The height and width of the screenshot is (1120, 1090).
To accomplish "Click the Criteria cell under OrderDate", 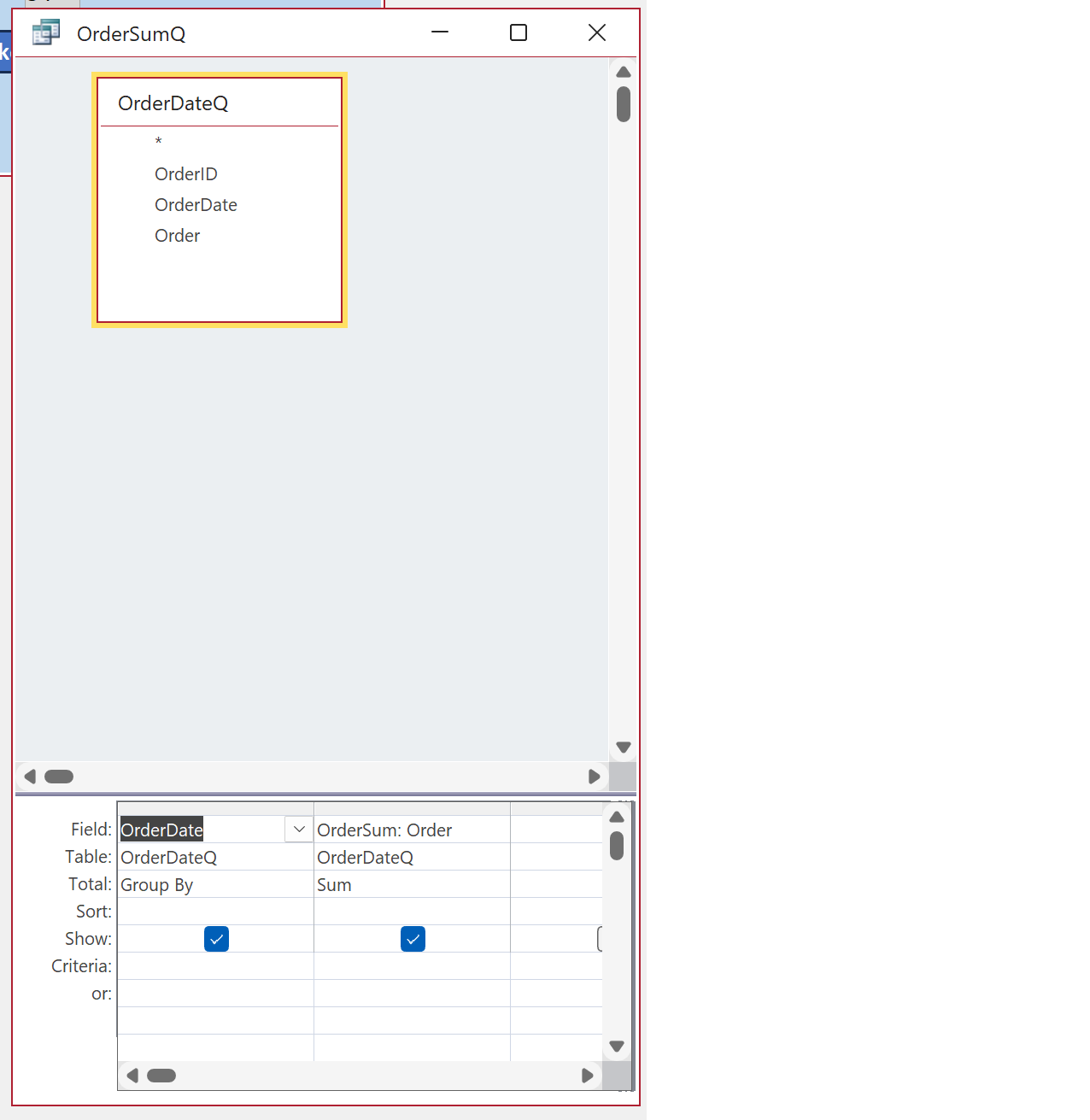I will point(215,965).
